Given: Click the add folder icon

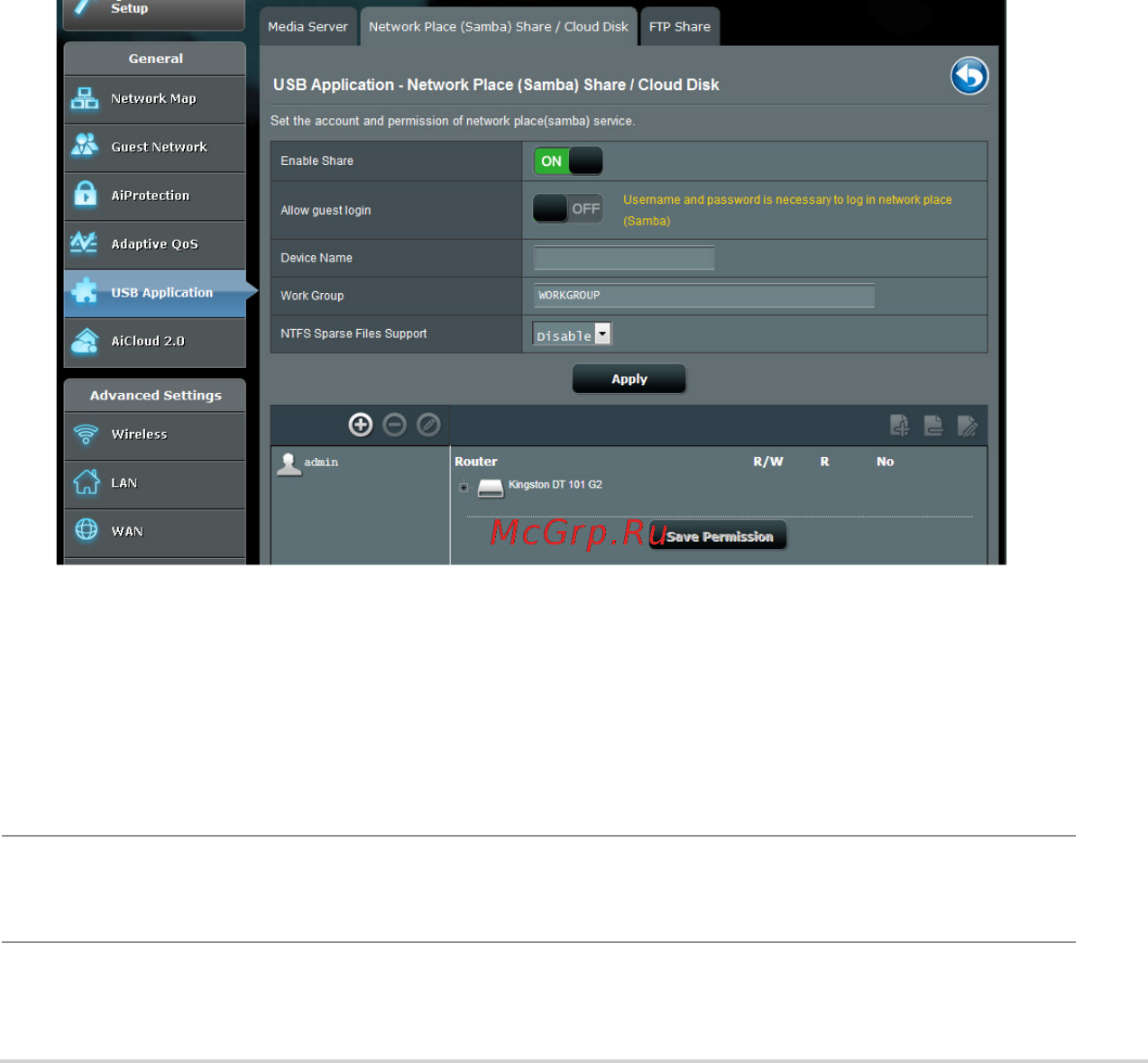Looking at the screenshot, I should pyautogui.click(x=899, y=426).
